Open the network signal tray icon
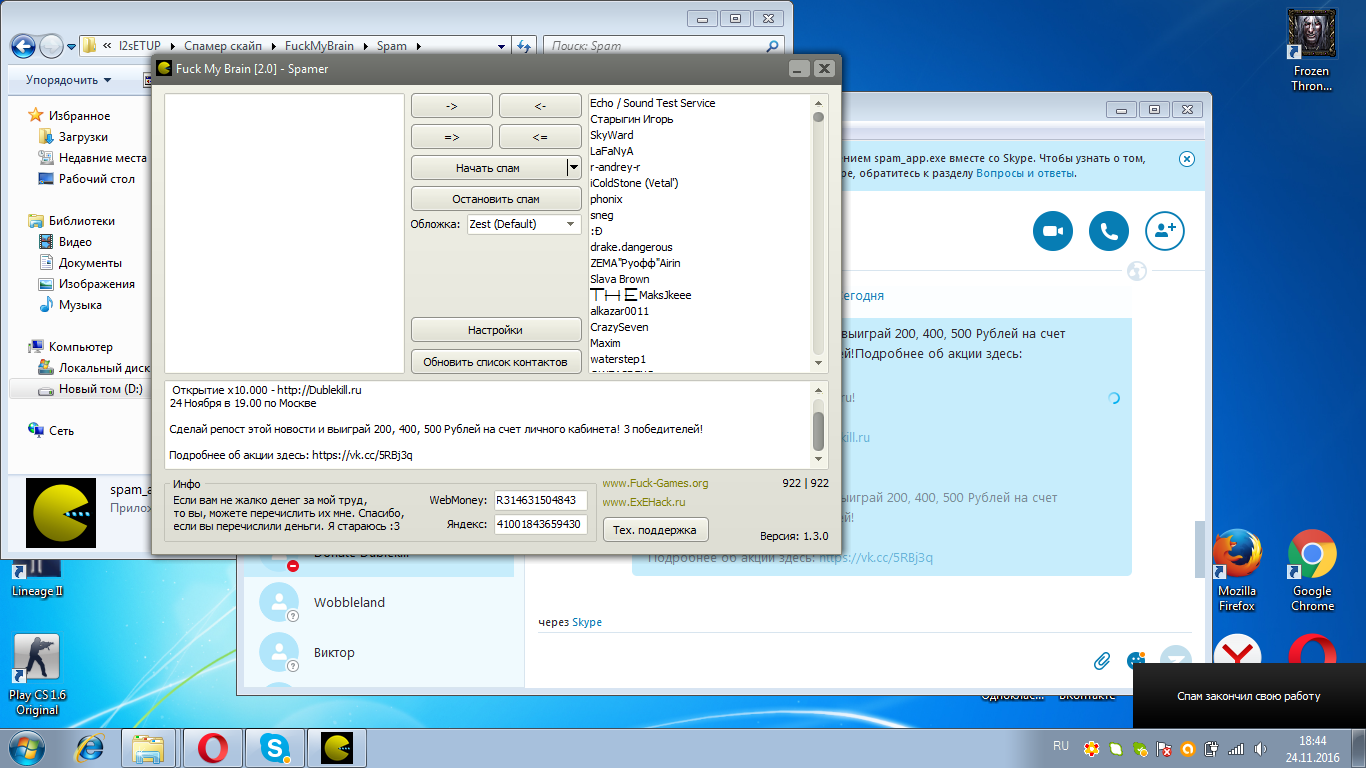Screen dimensions: 1366x768 coord(1236,748)
